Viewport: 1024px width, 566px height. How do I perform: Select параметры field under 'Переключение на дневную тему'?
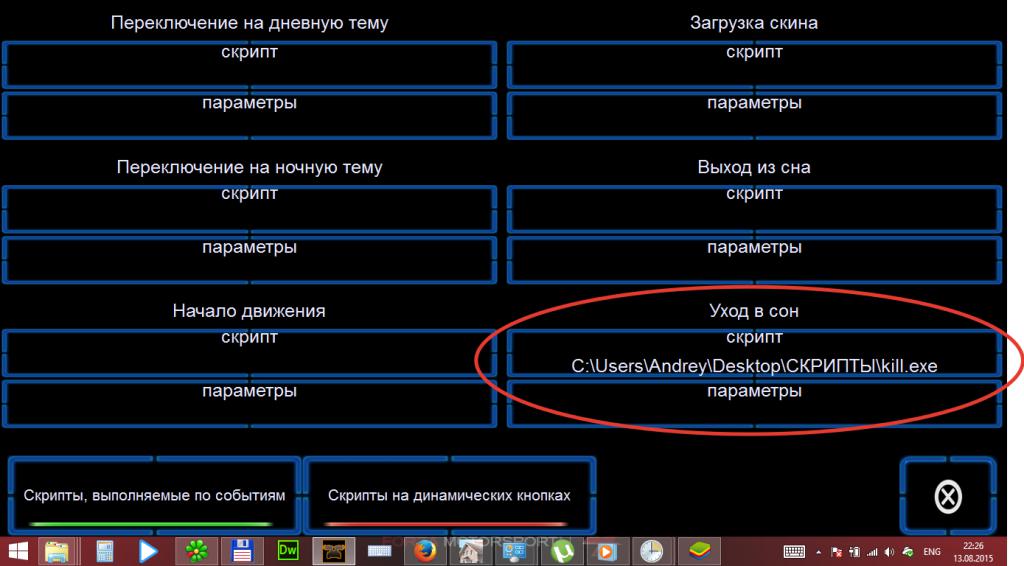249,116
